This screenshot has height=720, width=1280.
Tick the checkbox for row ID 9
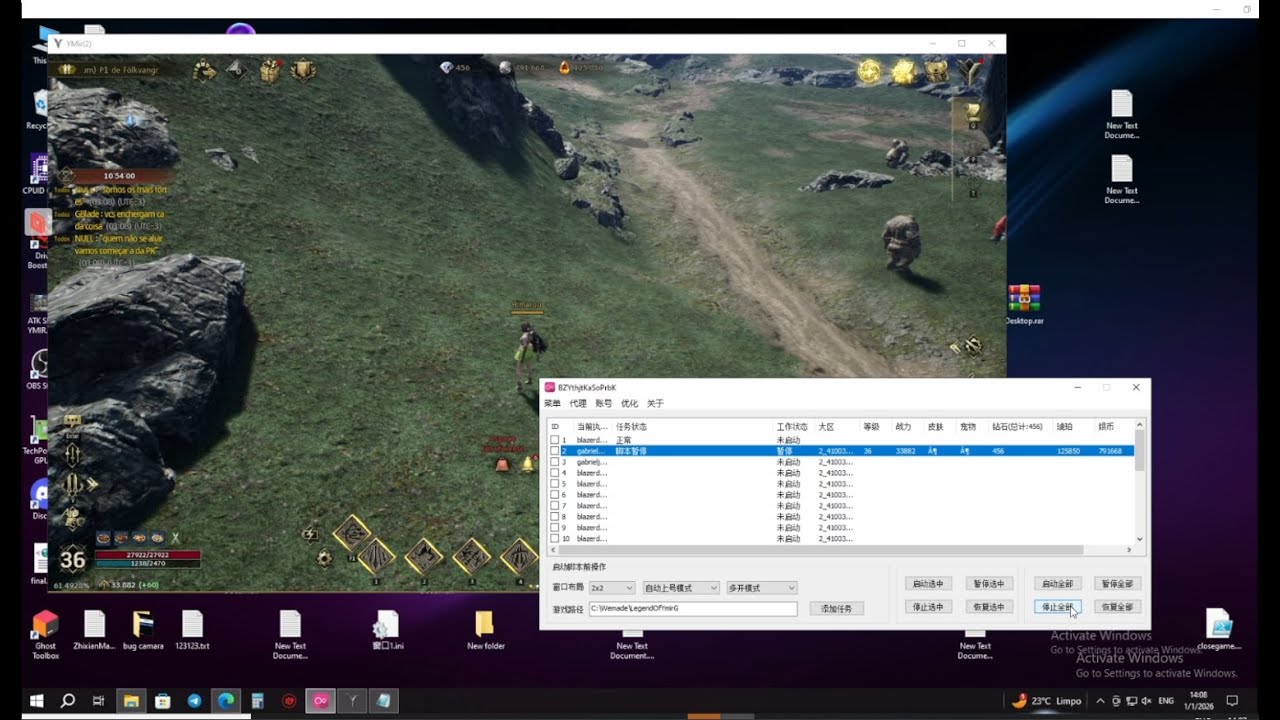pos(555,528)
